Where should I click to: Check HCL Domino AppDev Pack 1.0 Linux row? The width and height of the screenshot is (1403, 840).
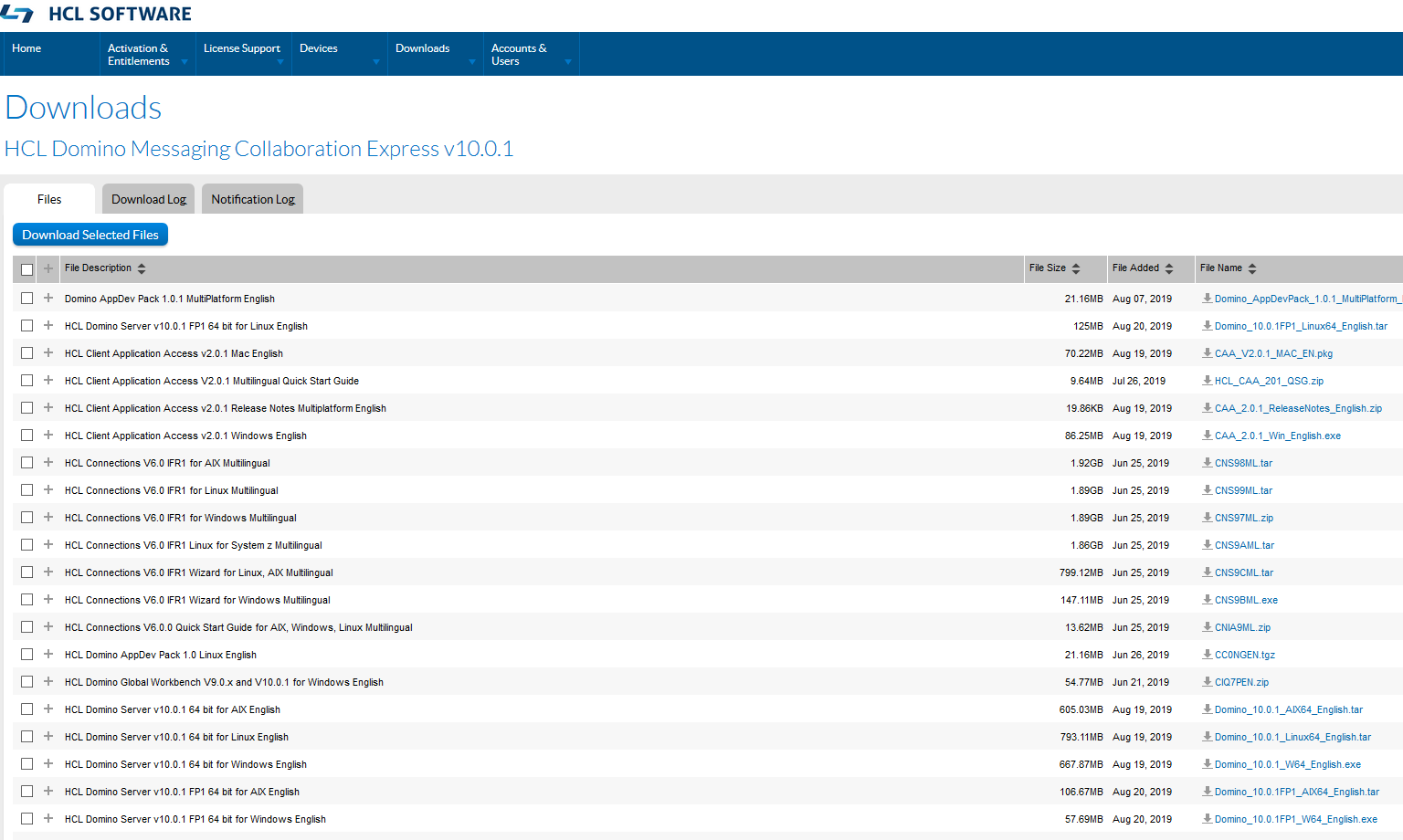tap(26, 655)
